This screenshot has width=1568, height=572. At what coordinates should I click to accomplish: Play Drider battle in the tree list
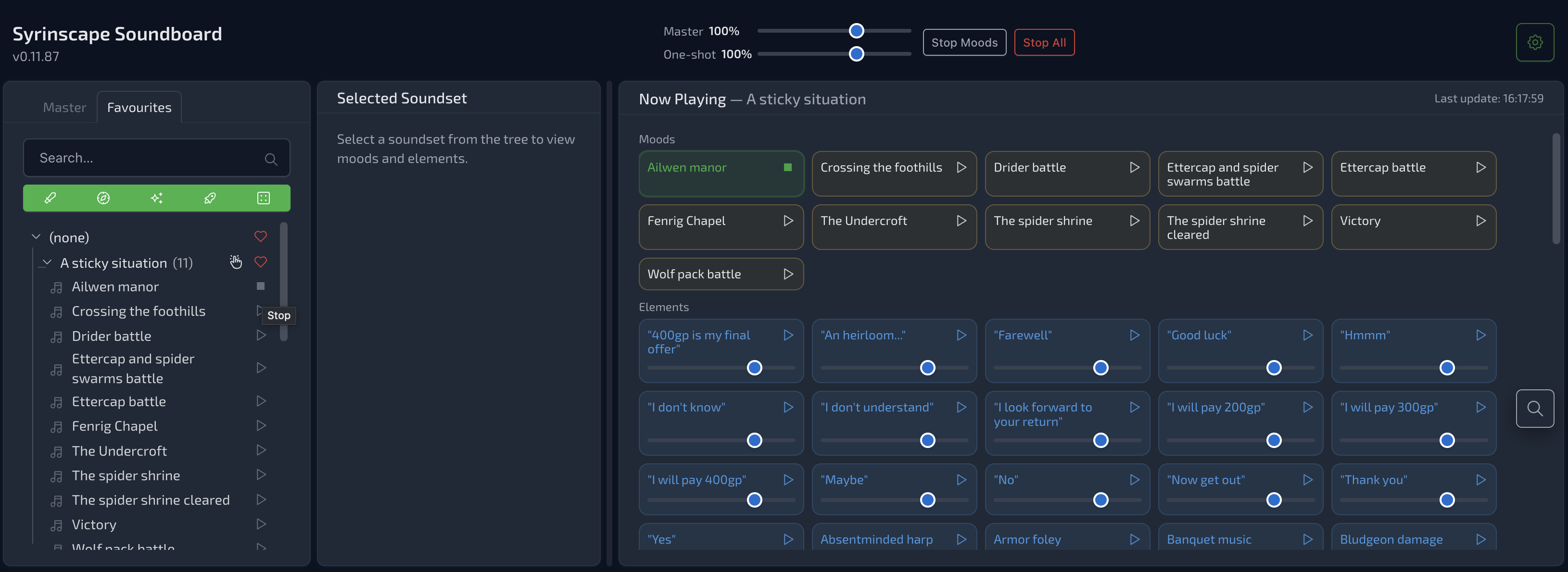pyautogui.click(x=261, y=336)
